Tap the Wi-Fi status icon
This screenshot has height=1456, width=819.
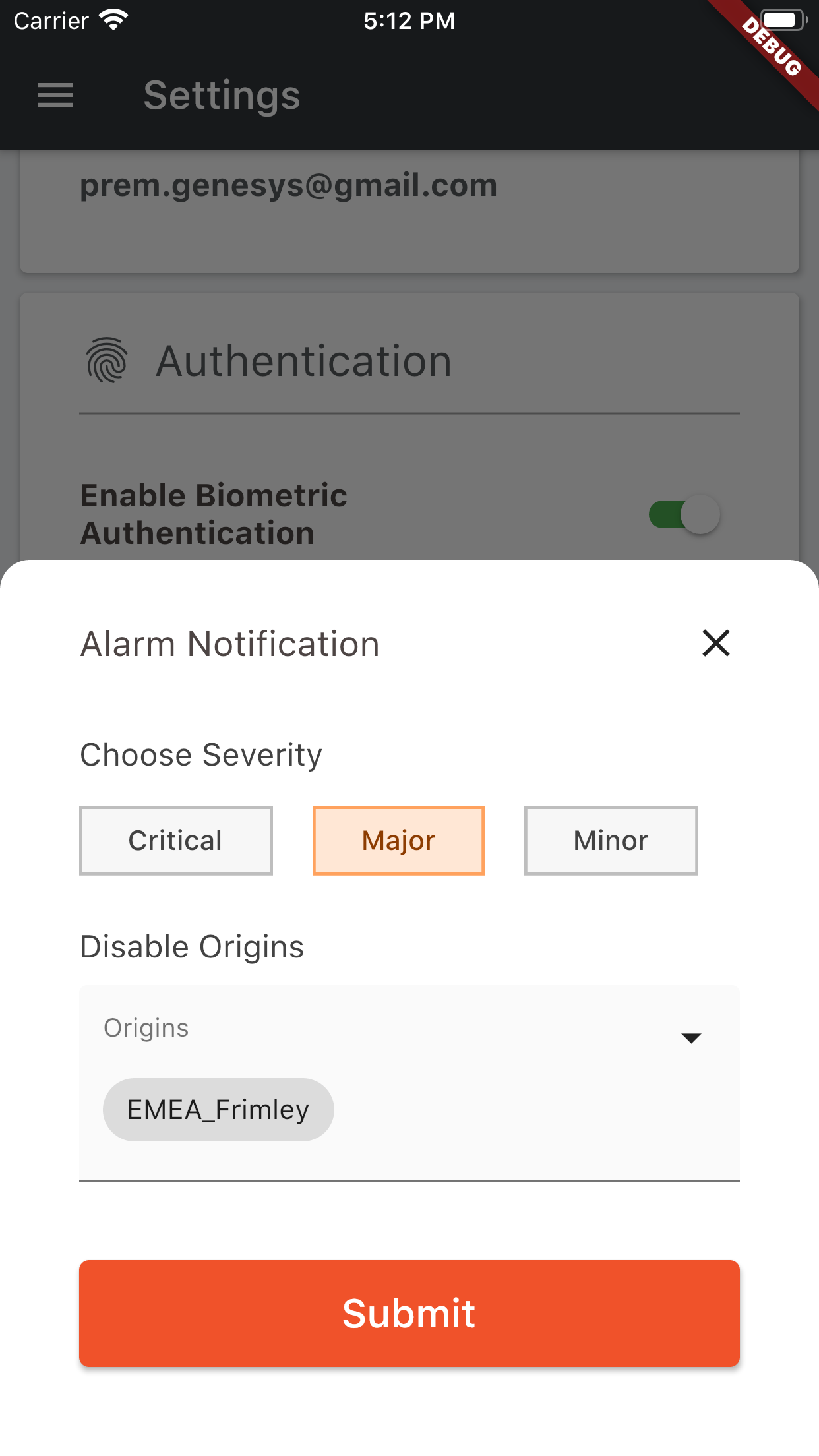point(113,20)
